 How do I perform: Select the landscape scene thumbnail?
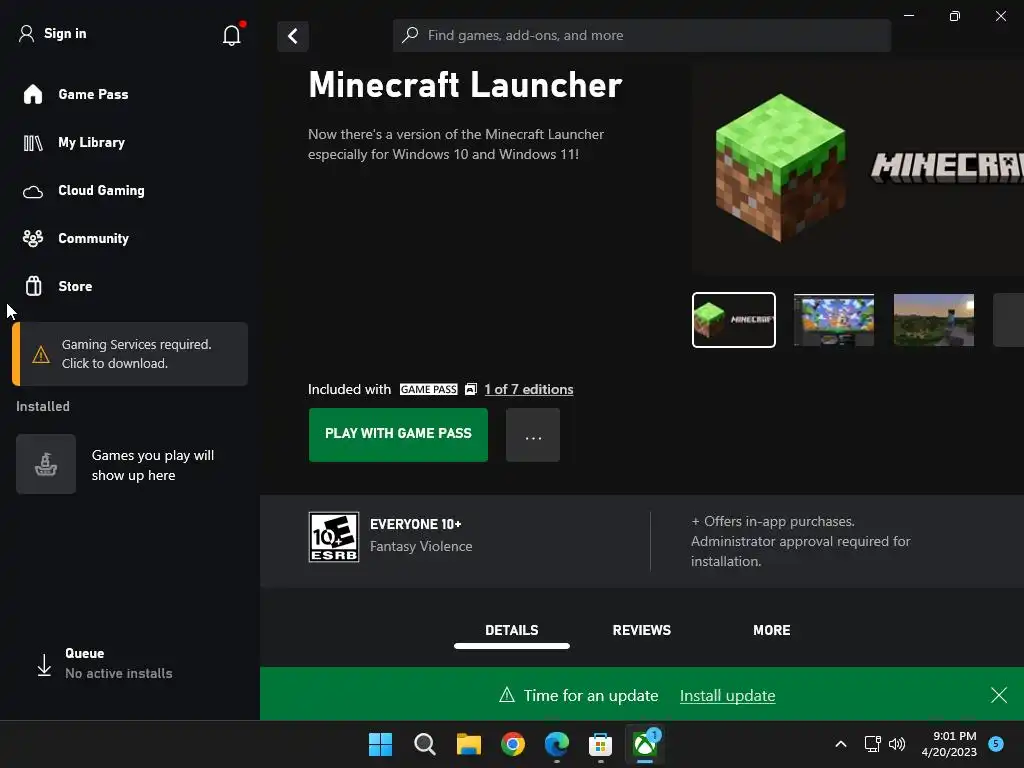point(934,320)
